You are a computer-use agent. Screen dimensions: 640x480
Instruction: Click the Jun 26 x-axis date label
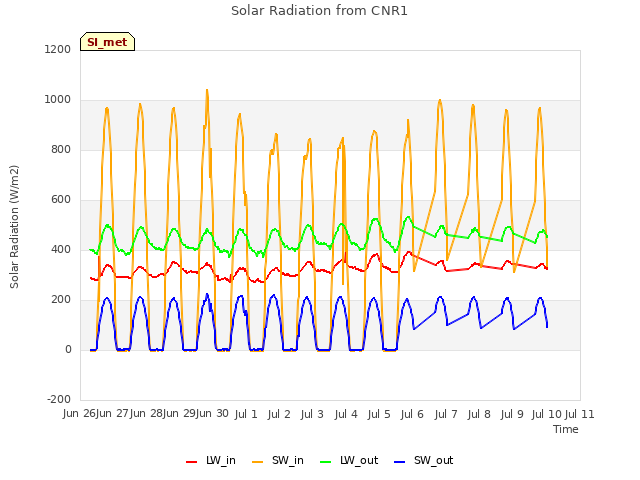pyautogui.click(x=79, y=414)
